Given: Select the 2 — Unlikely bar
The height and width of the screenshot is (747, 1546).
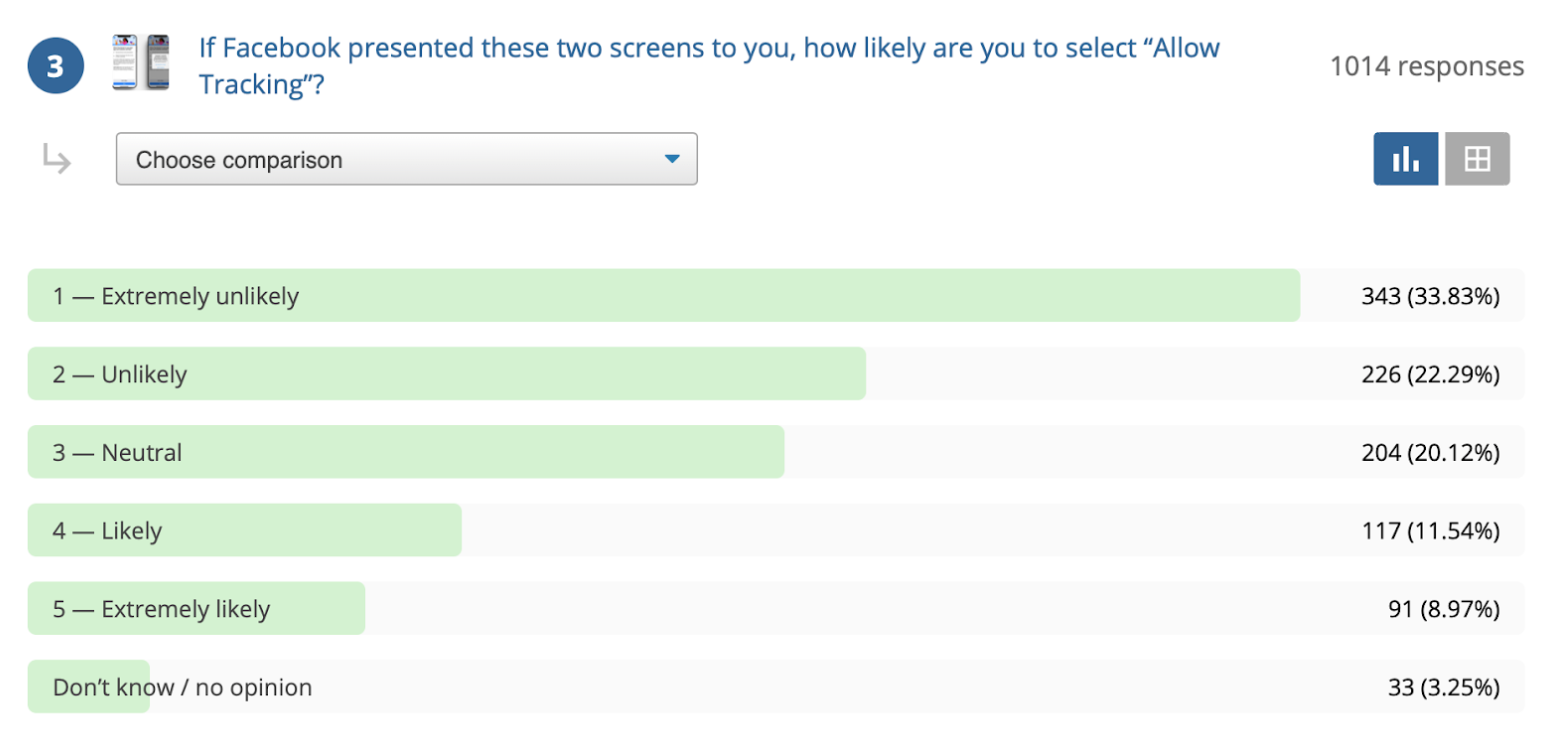Looking at the screenshot, I should pos(775,373).
